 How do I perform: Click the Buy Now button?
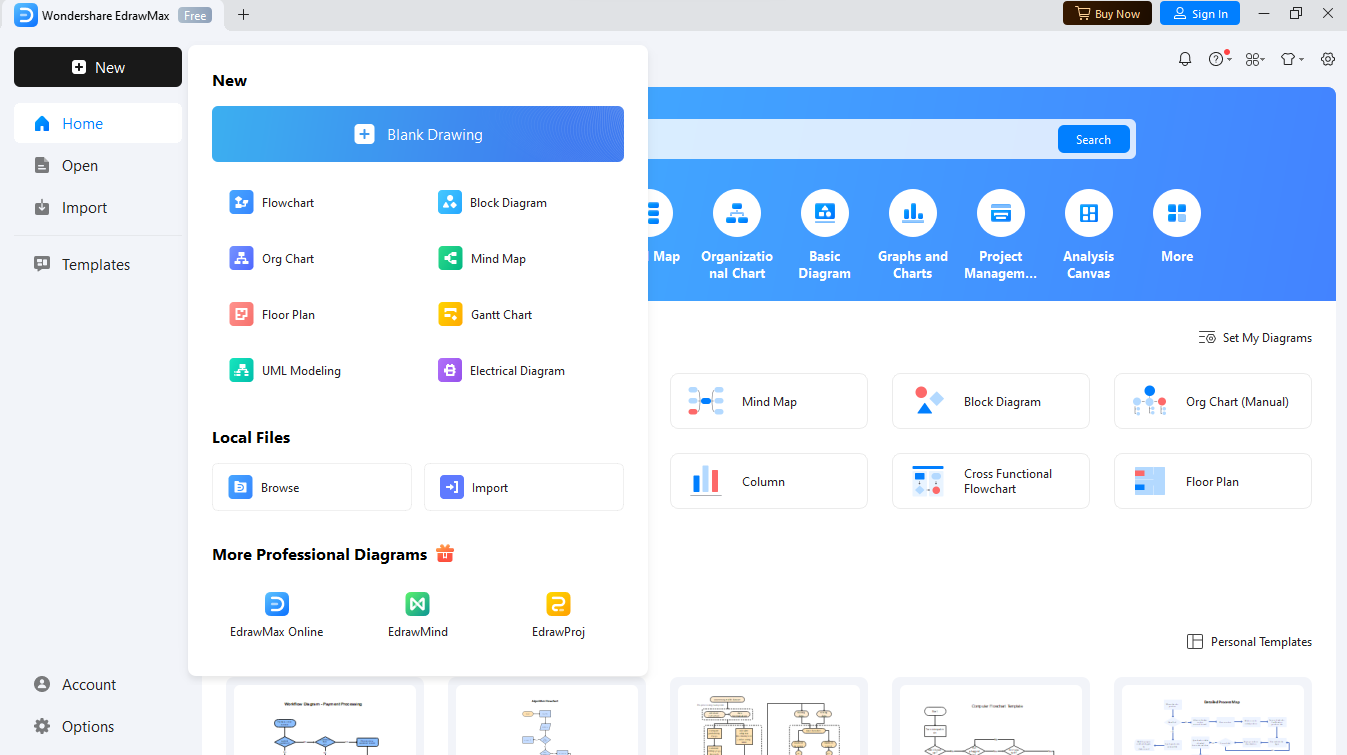point(1107,14)
